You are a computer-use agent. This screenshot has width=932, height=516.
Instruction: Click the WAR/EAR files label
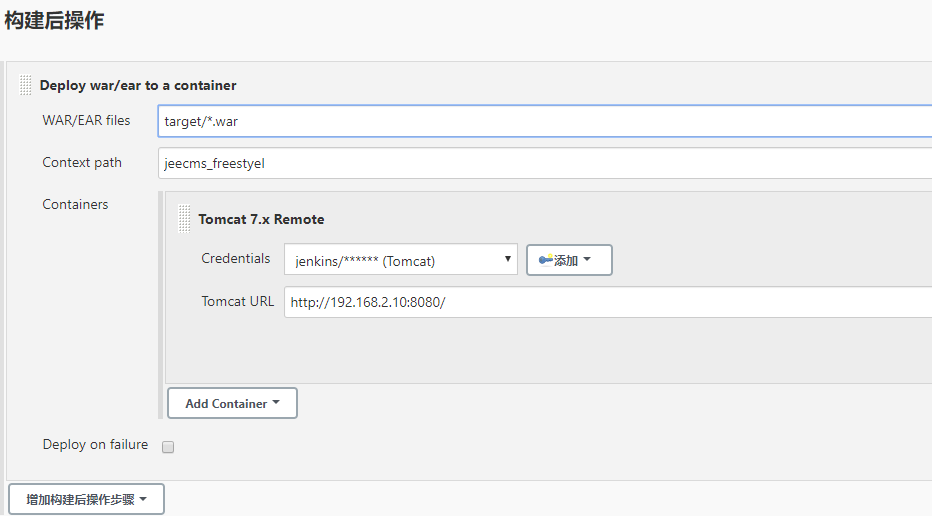[x=86, y=121]
